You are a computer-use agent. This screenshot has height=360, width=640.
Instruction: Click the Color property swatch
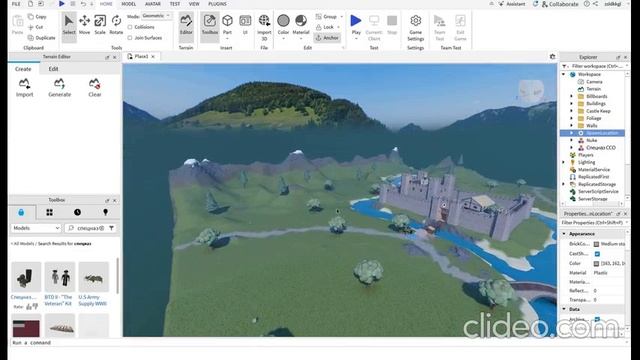596,264
